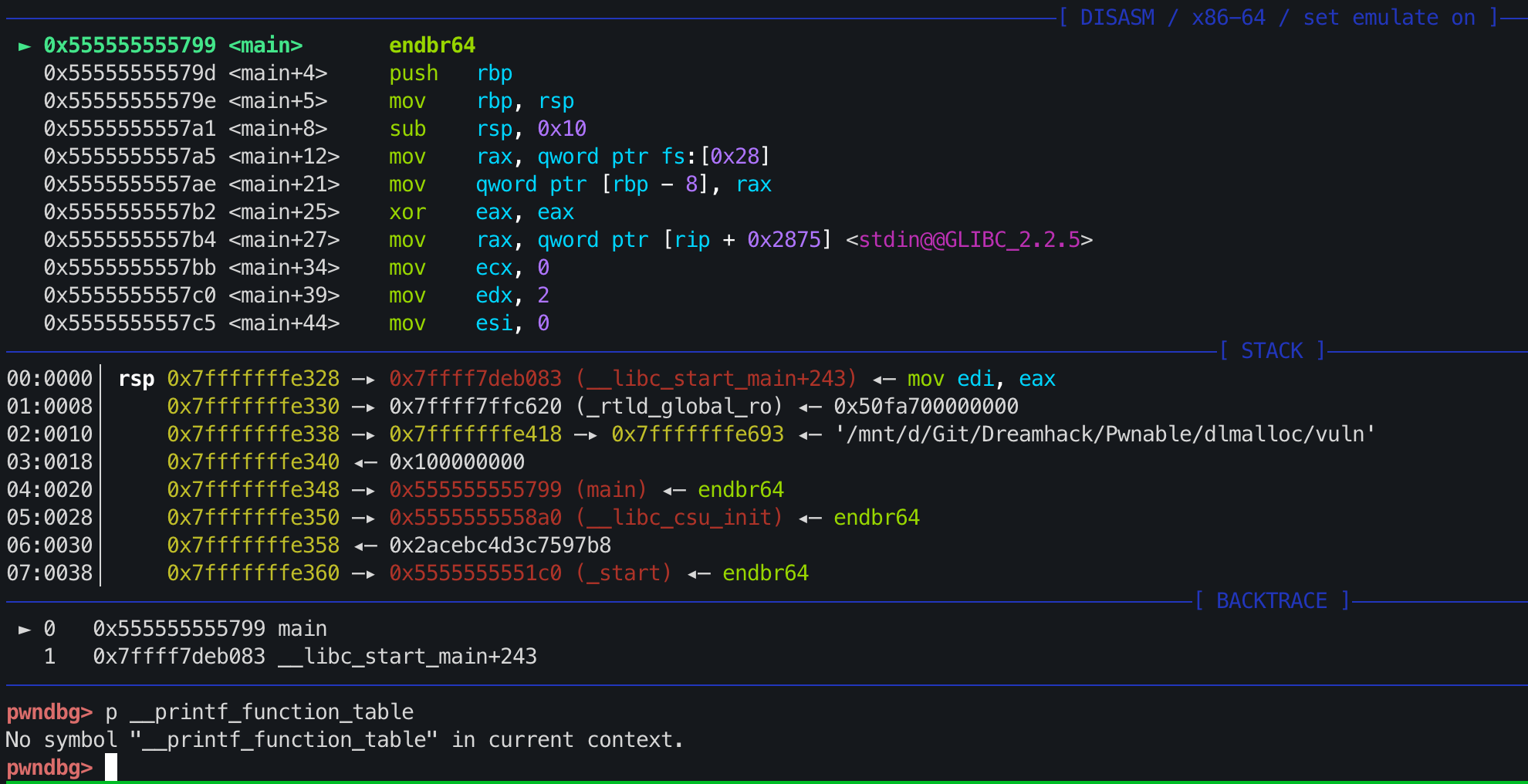Click '__libc_csu_init' symbol in stack
This screenshot has height=784, width=1528.
[679, 518]
